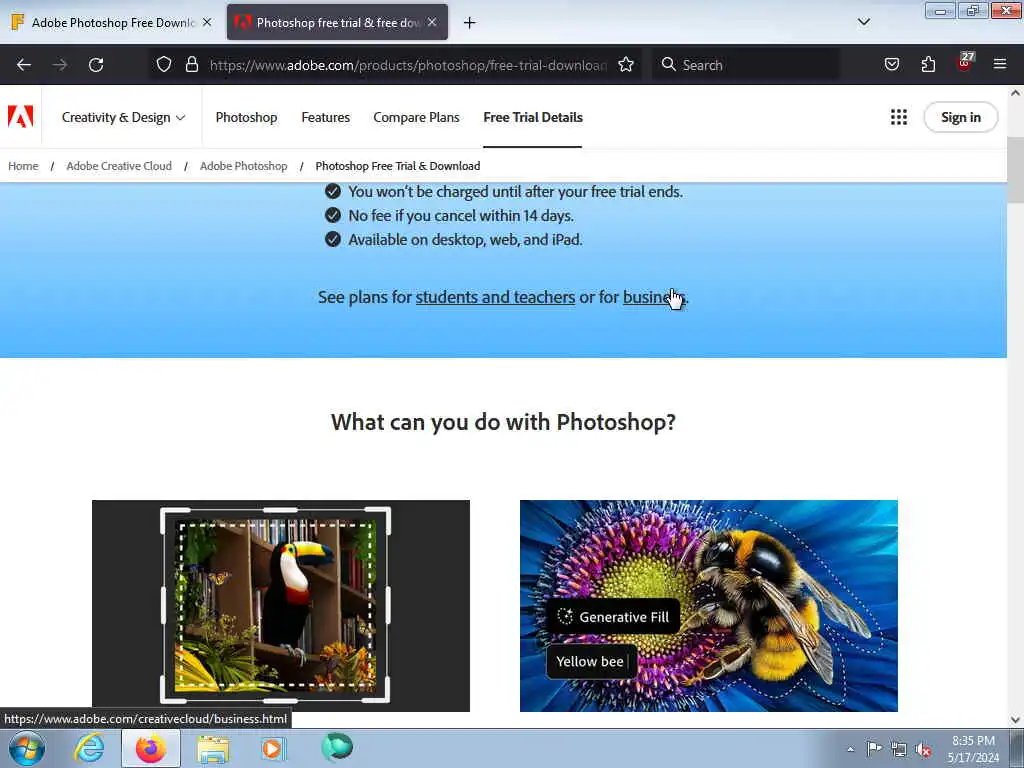Open the tracking protection shield icon

coord(164,65)
